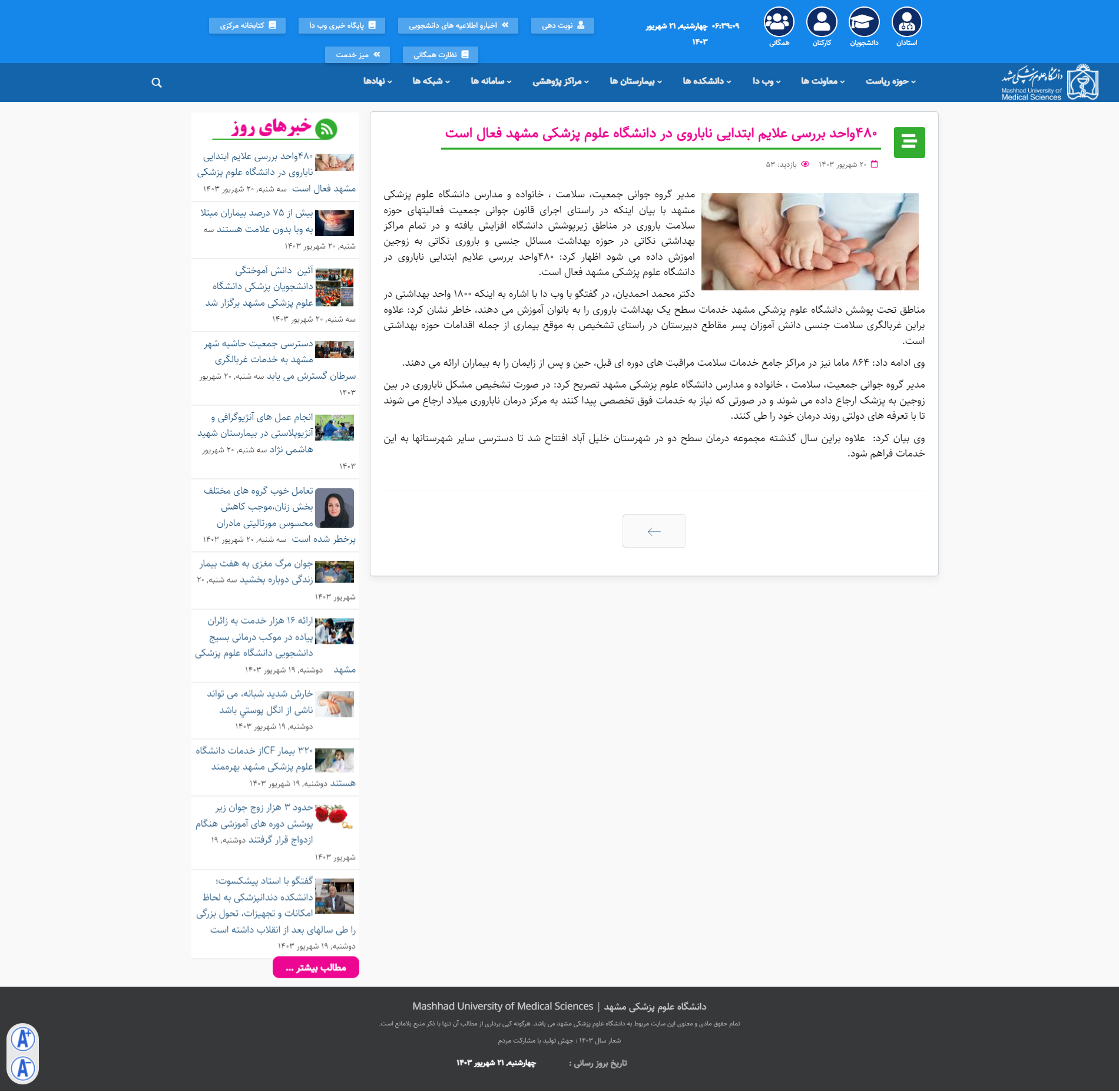The image size is (1119, 1092).
Task: Open brain death news thumbnail
Action: 335,572
